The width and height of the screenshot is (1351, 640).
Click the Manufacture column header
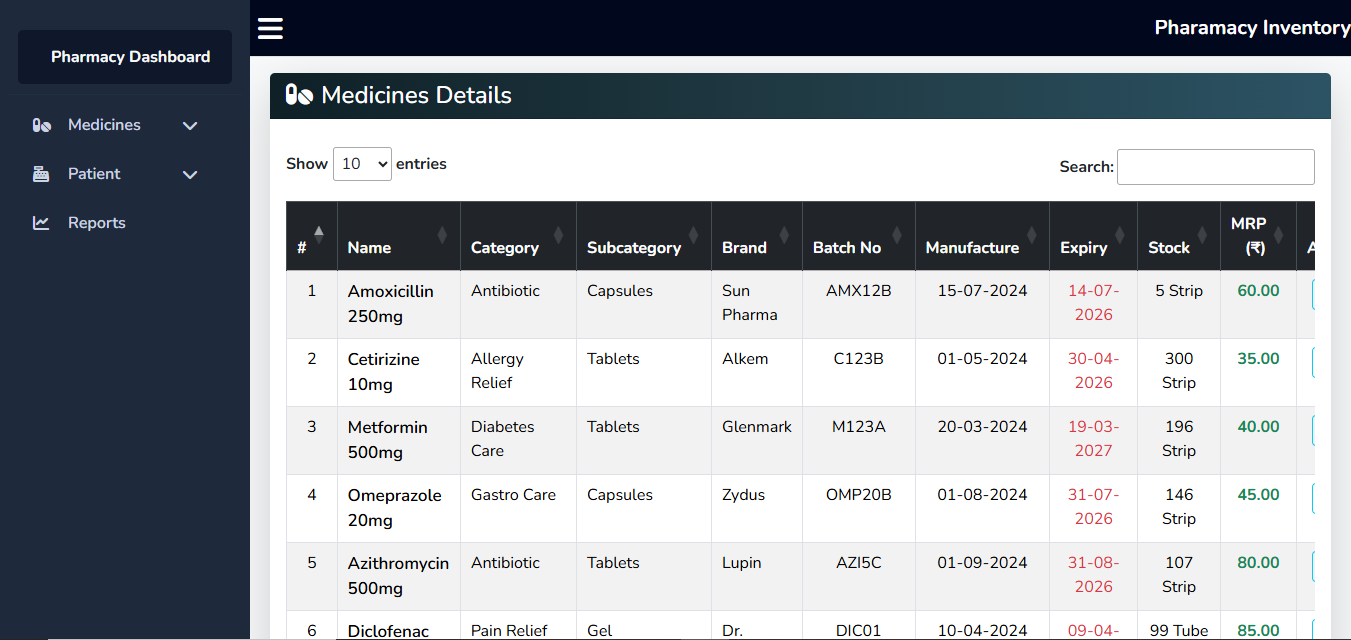972,247
